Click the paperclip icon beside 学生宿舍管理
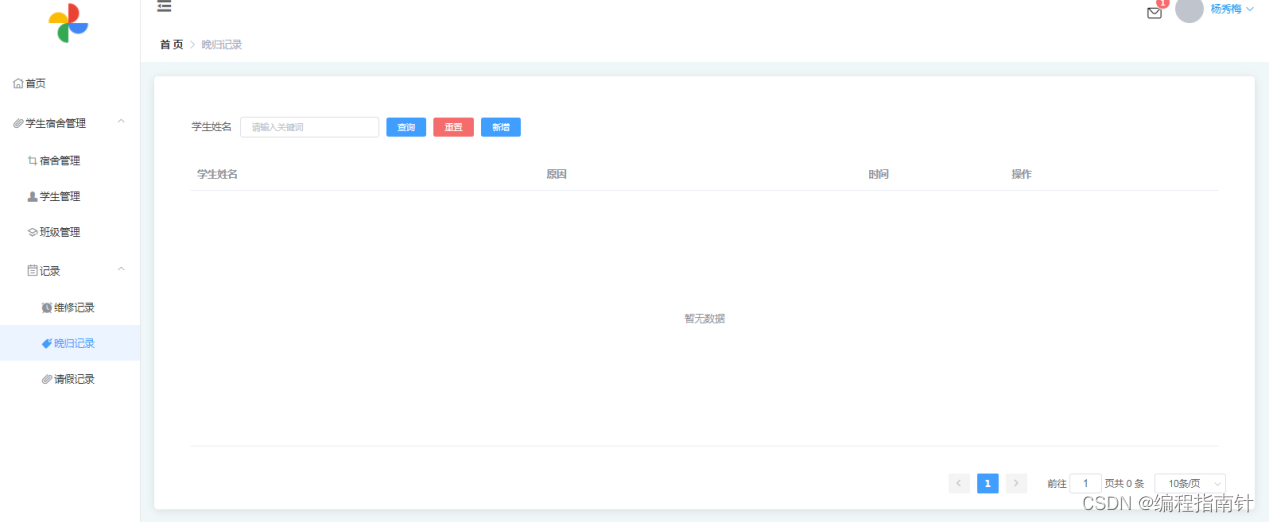Screen dimensions: 1269x522 click(18, 123)
